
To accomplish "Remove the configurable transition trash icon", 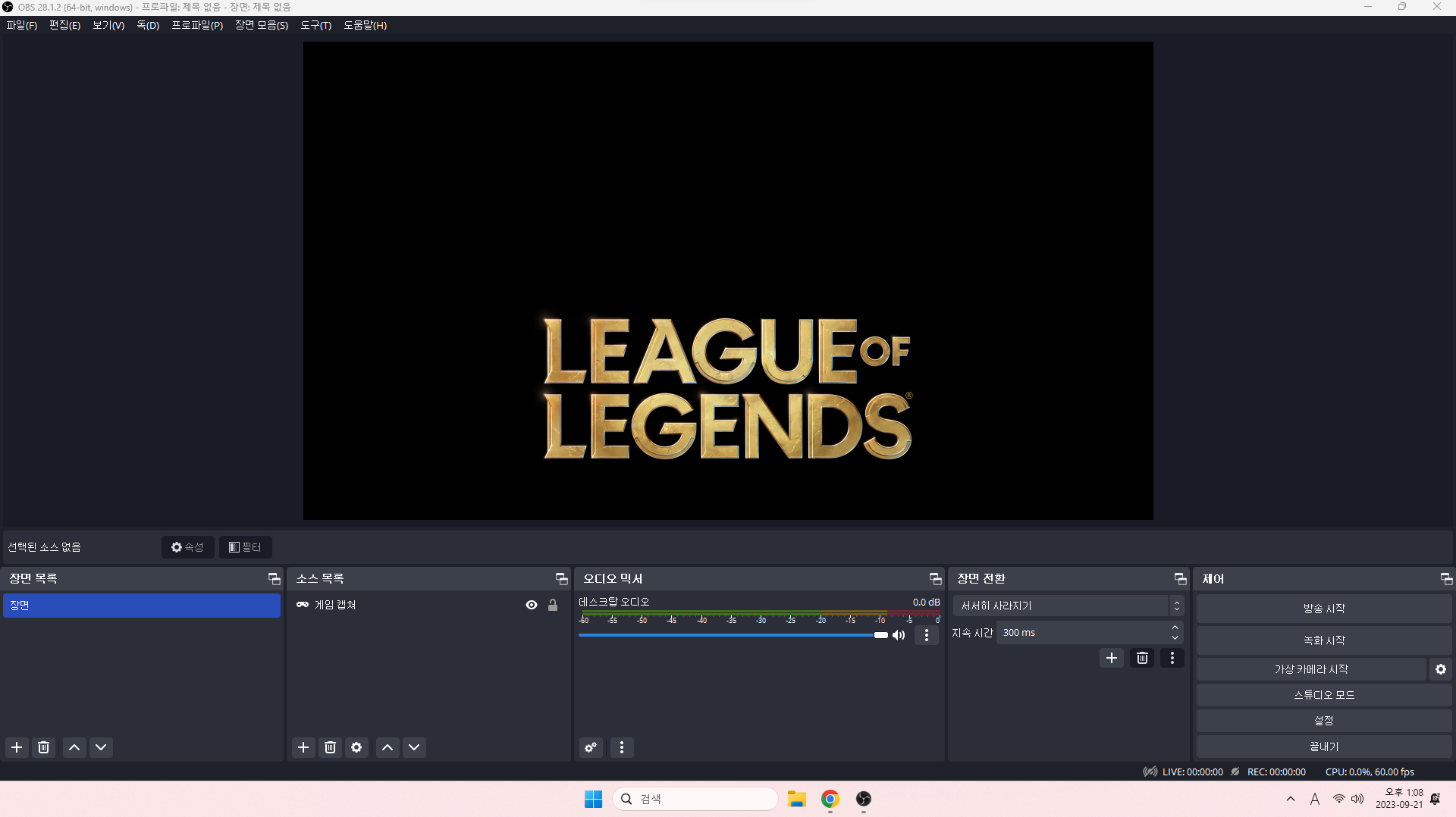I will coord(1142,658).
